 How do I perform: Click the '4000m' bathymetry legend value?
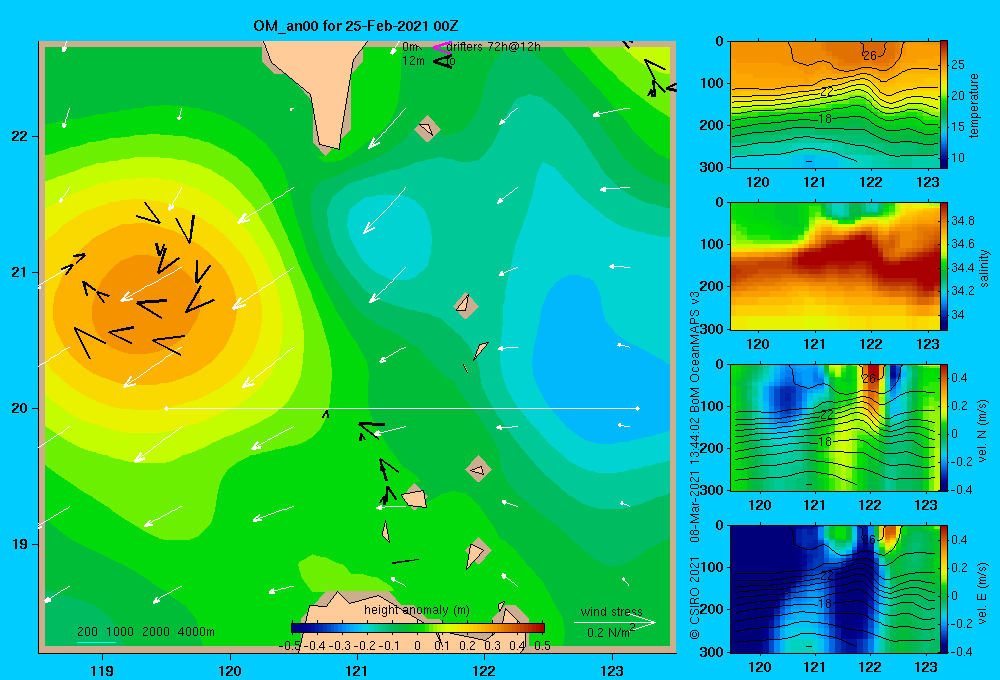pos(196,632)
